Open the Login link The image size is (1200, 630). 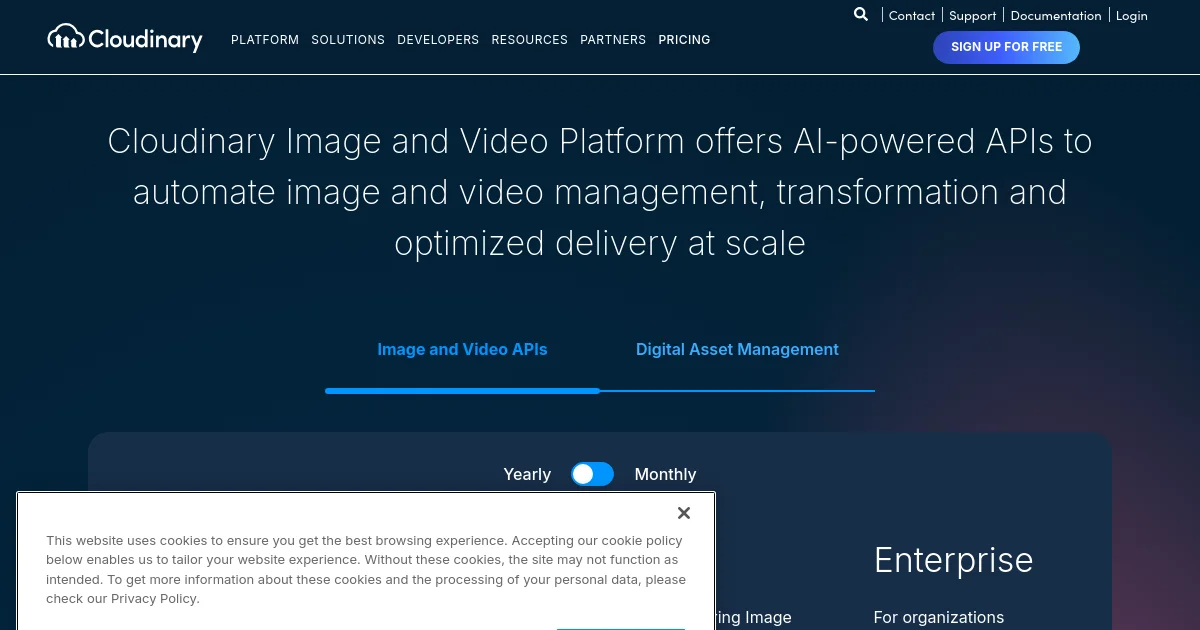(1132, 16)
